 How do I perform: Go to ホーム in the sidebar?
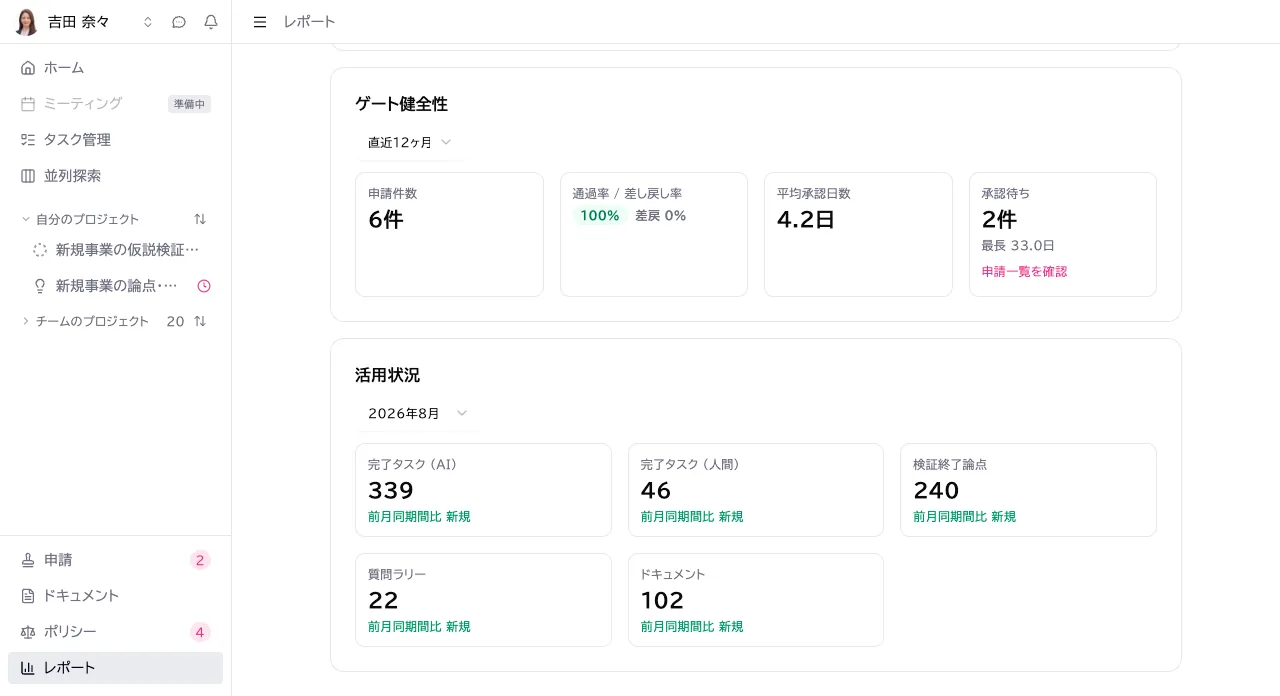[115, 68]
